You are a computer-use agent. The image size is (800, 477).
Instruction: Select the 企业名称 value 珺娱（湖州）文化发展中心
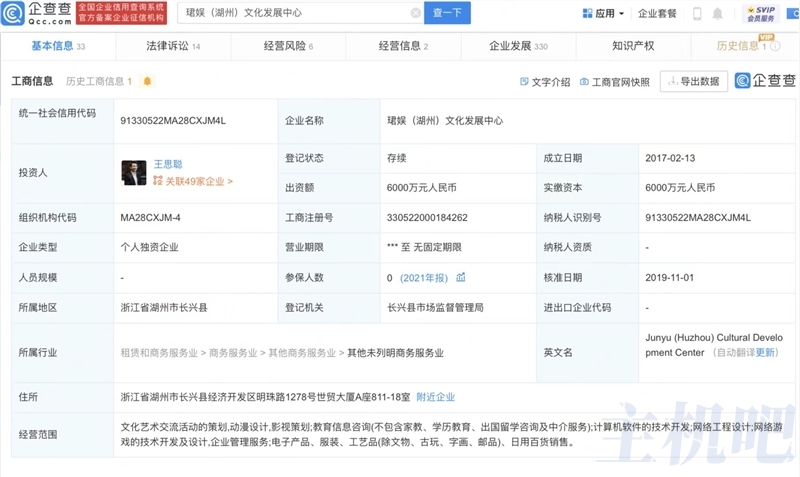(x=445, y=121)
